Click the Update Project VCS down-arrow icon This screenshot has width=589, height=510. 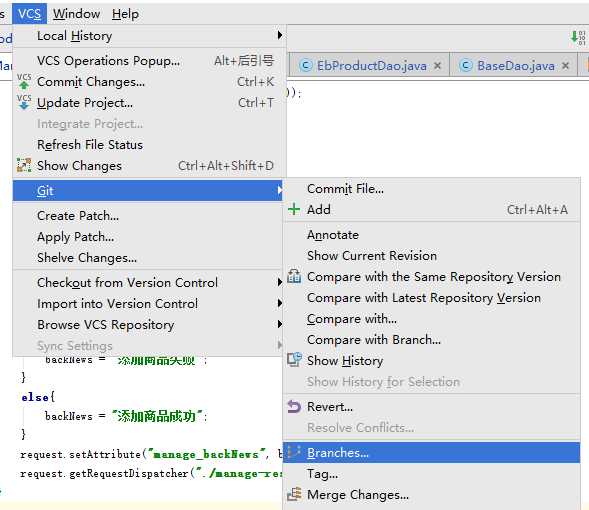click(24, 102)
